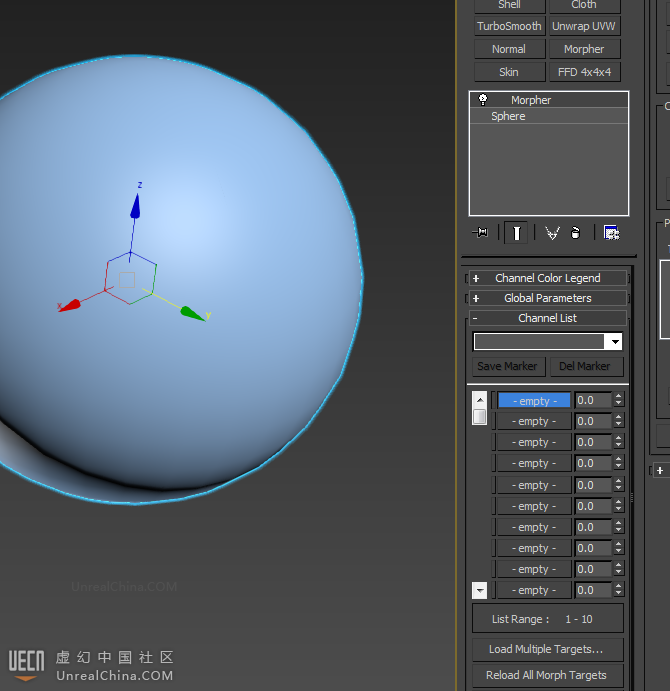Viewport: 670px width, 691px height.
Task: Open the channel marker dropdown
Action: [x=615, y=342]
